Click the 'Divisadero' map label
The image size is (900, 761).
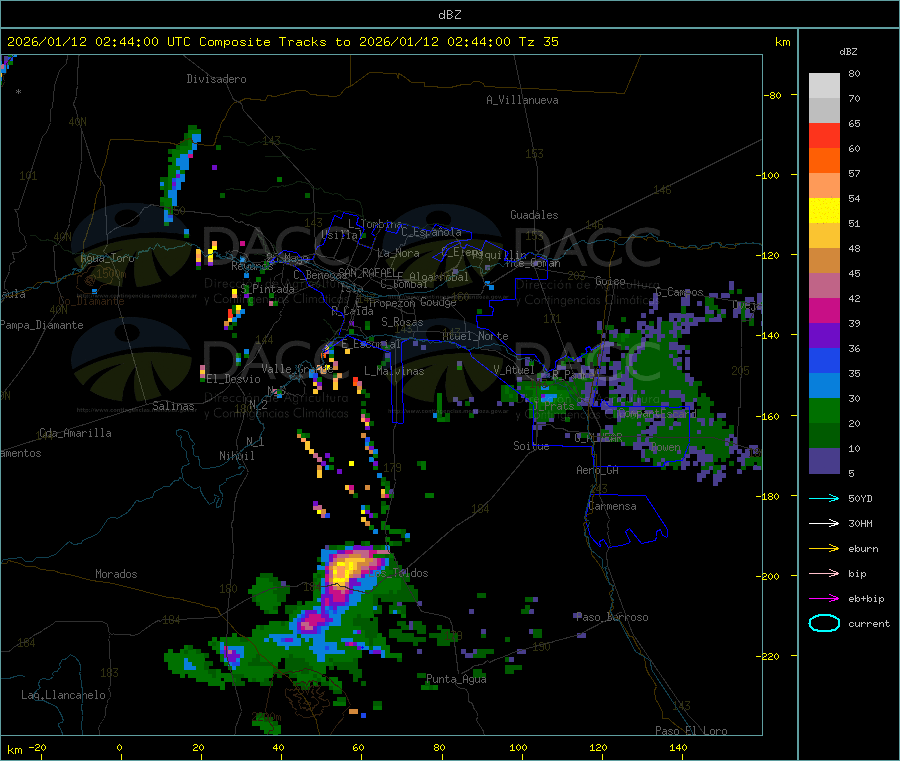click(216, 79)
